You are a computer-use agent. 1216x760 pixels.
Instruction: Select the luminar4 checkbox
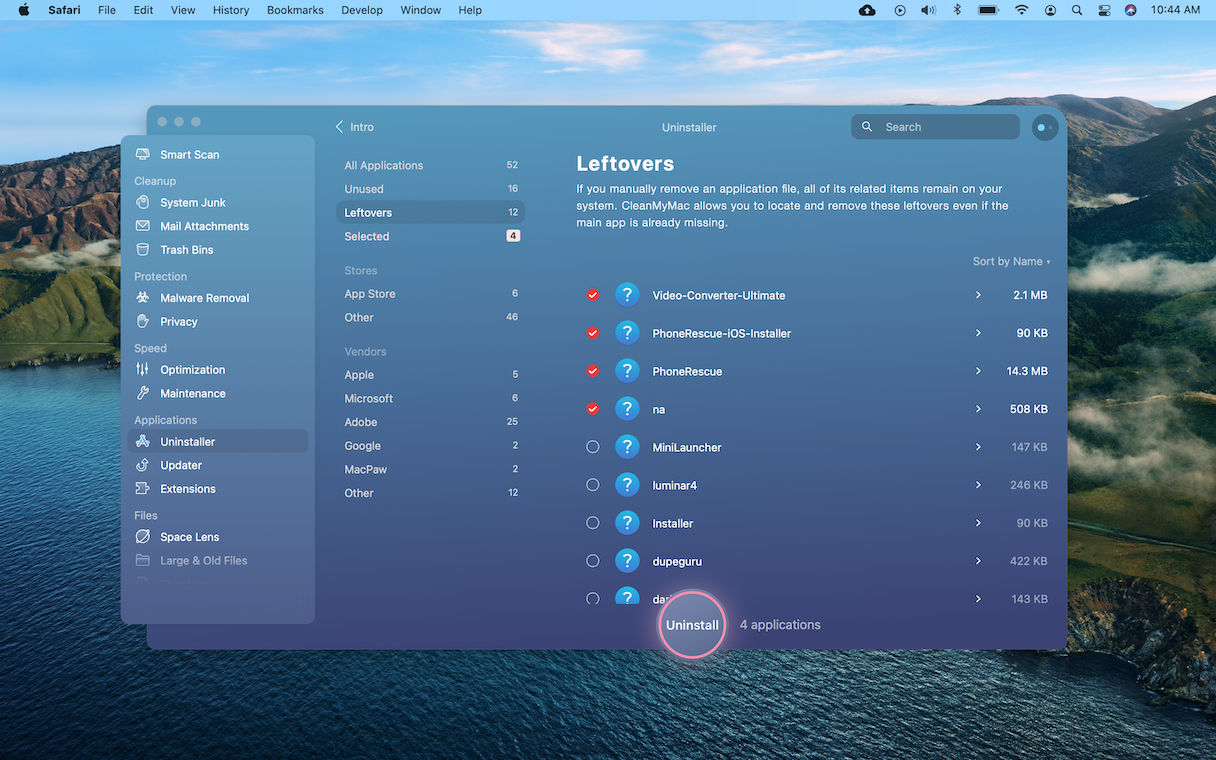point(593,485)
